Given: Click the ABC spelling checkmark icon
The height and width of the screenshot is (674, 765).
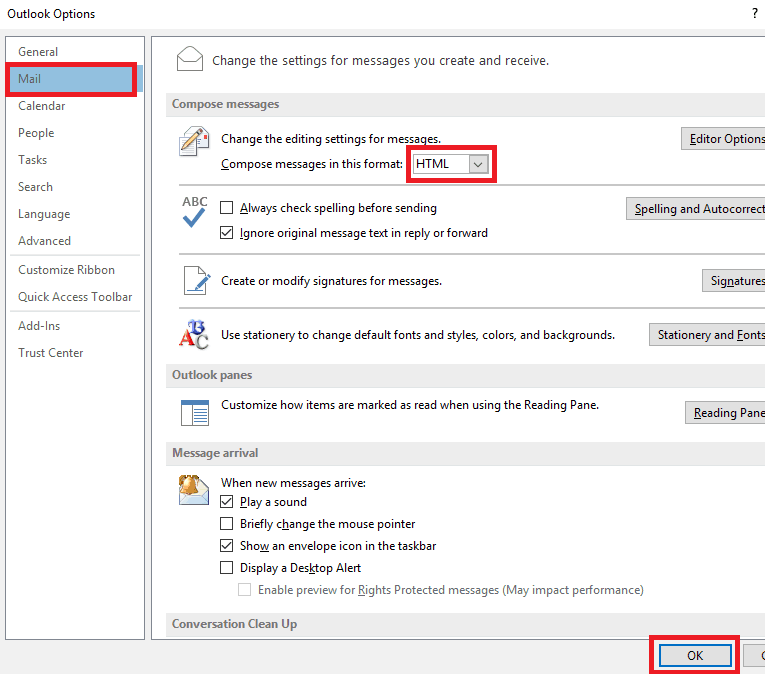Looking at the screenshot, I should click(x=194, y=211).
